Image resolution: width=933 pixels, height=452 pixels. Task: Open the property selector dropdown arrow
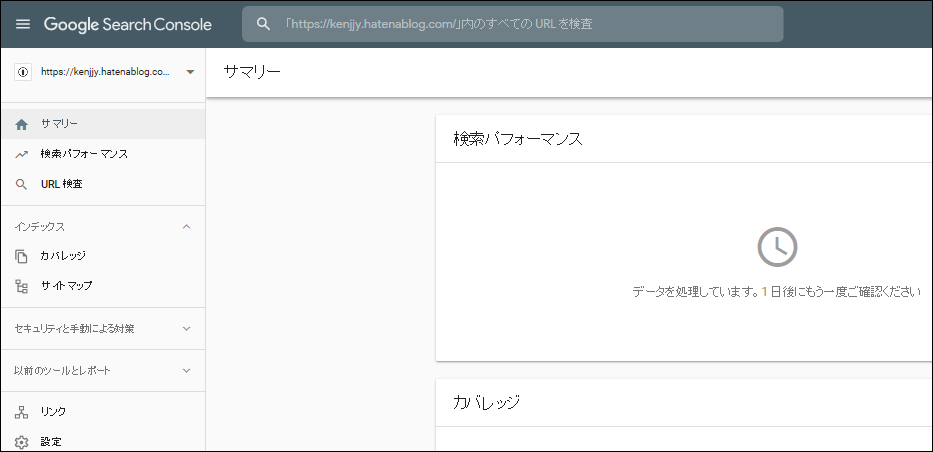click(x=190, y=72)
